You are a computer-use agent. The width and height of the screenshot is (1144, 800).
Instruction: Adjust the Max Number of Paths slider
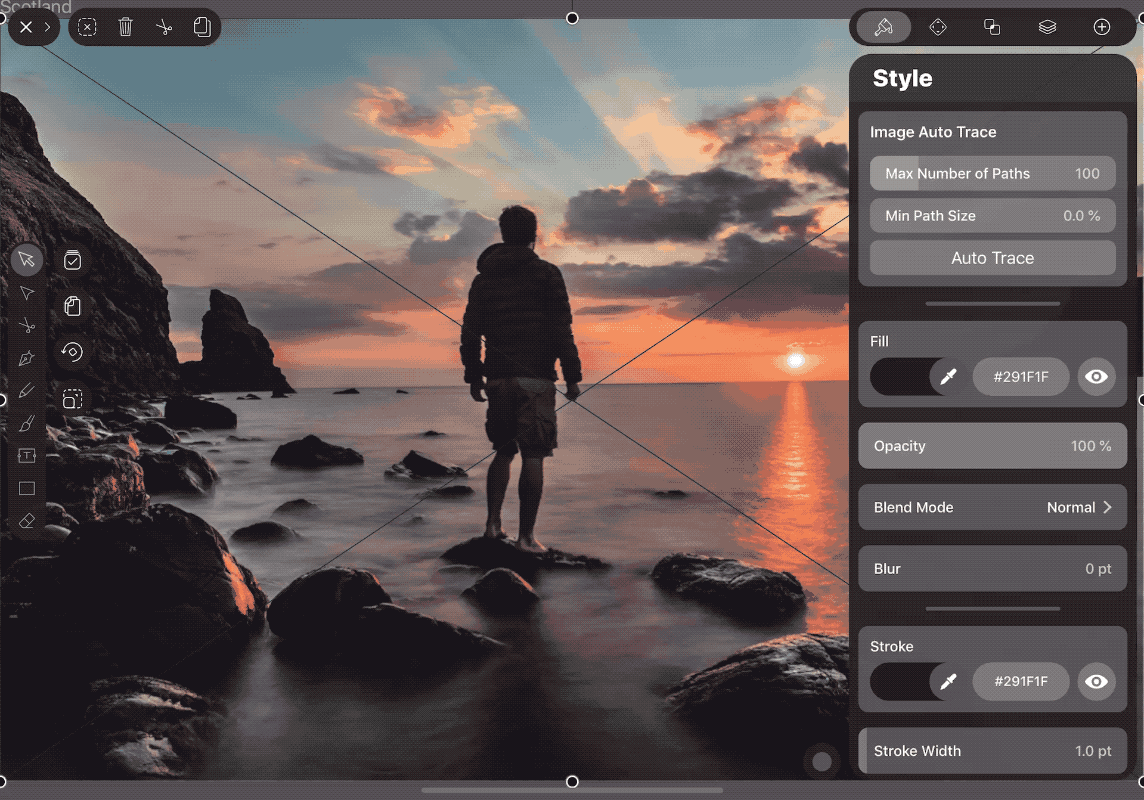[x=992, y=174]
